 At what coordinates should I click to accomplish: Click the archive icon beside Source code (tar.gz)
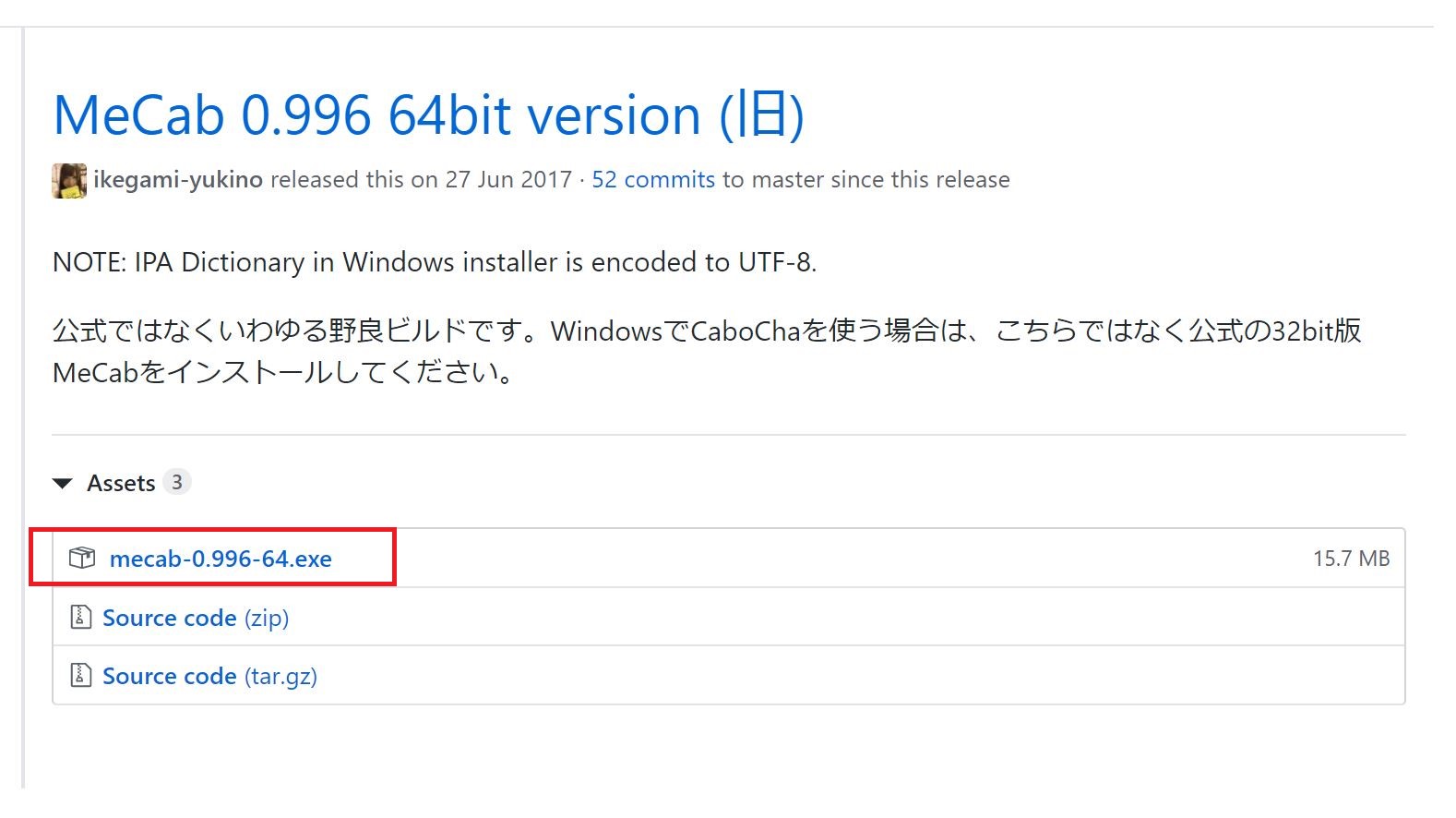(x=82, y=675)
